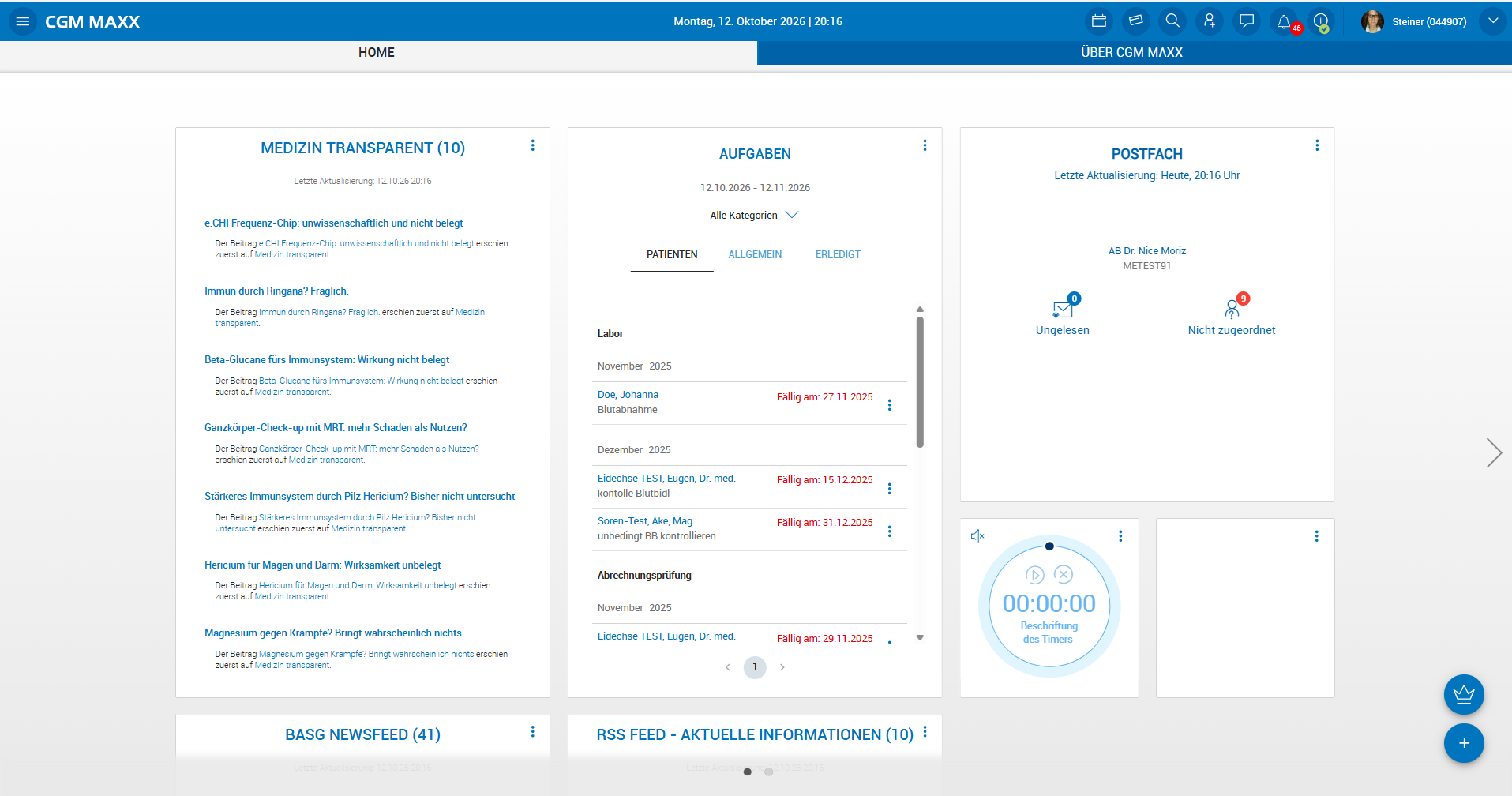Open the calendar icon in header
The width and height of the screenshot is (1512, 796).
[1098, 21]
